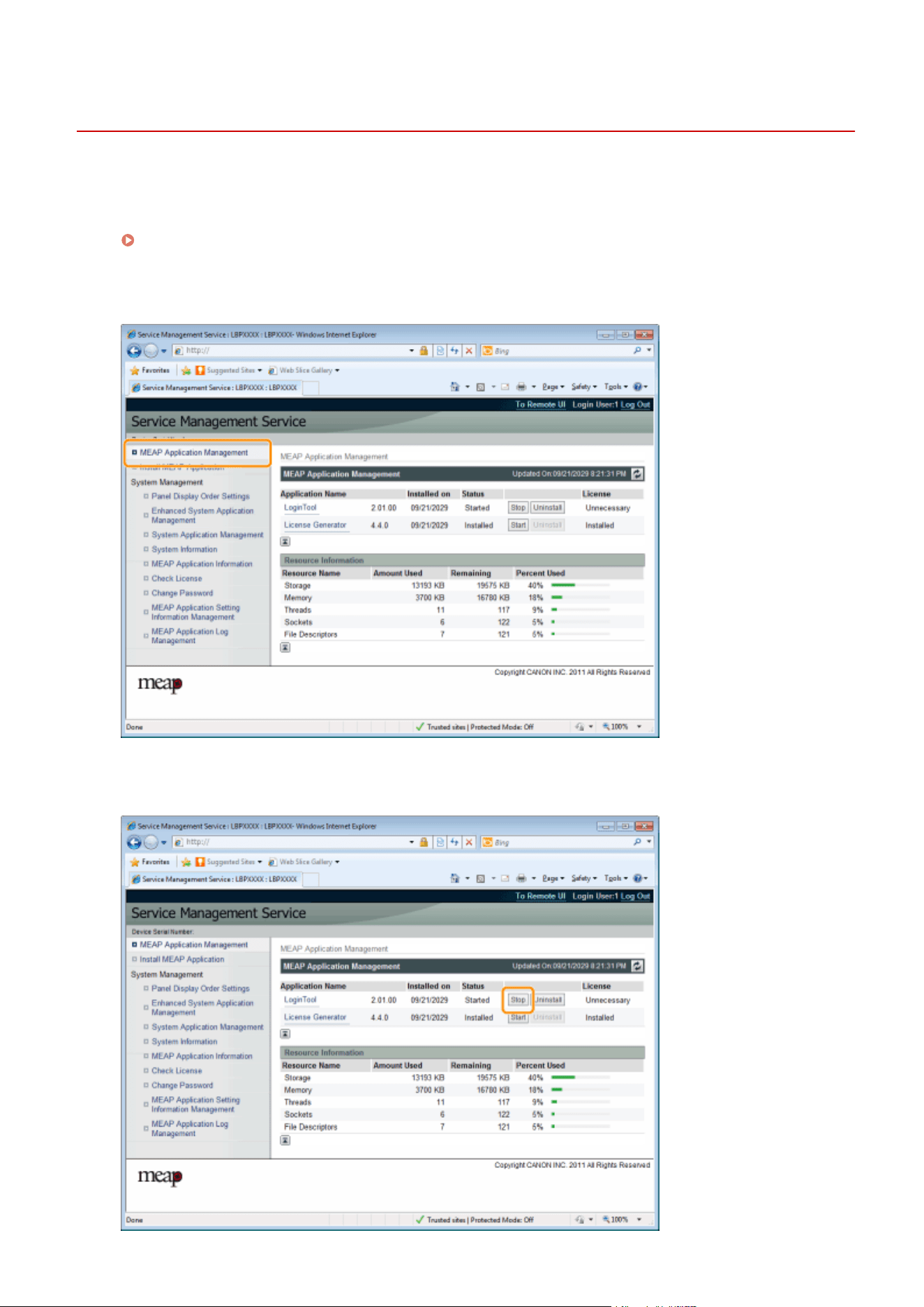Click back-to-top icon below lower Resource Information table
Image resolution: width=924 pixels, height=1307 pixels.
coord(285,1140)
